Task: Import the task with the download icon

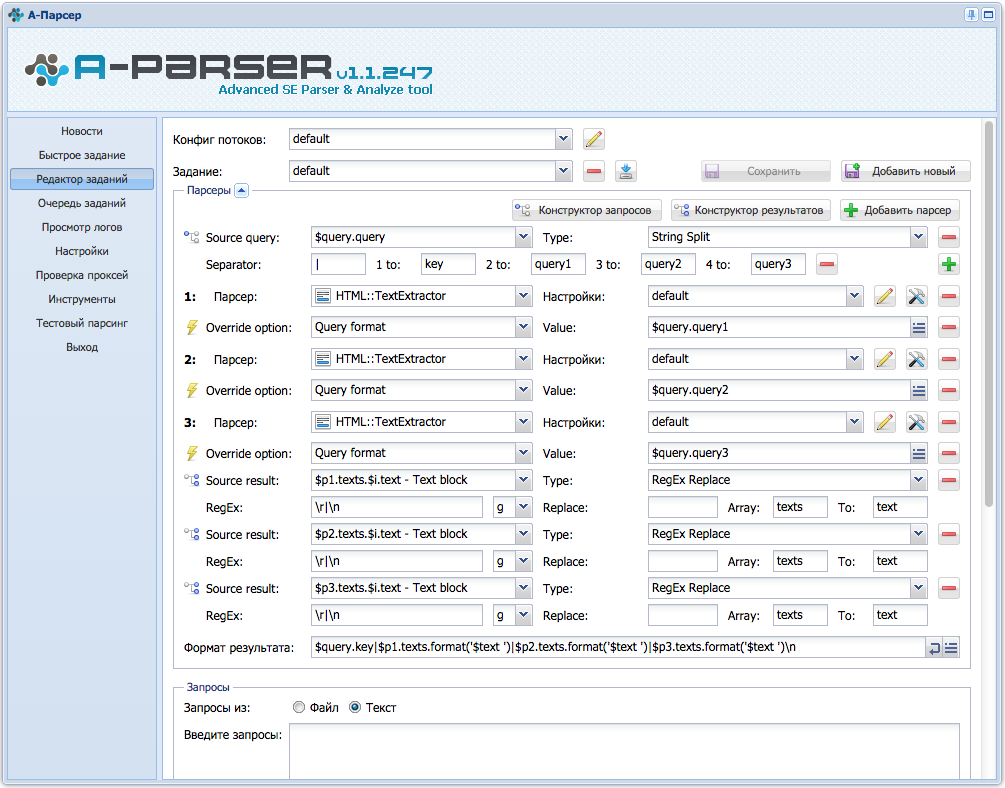Action: 626,171
